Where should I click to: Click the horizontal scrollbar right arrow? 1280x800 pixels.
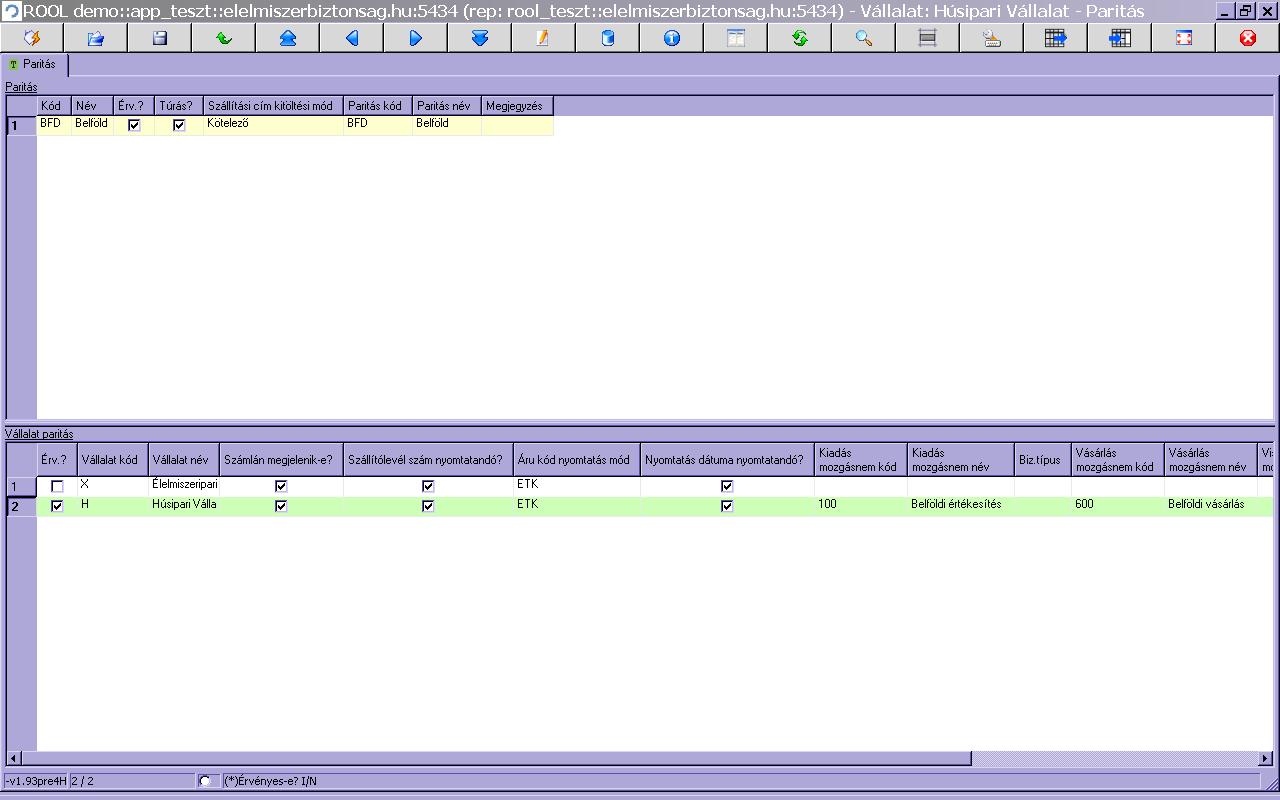click(x=1265, y=759)
